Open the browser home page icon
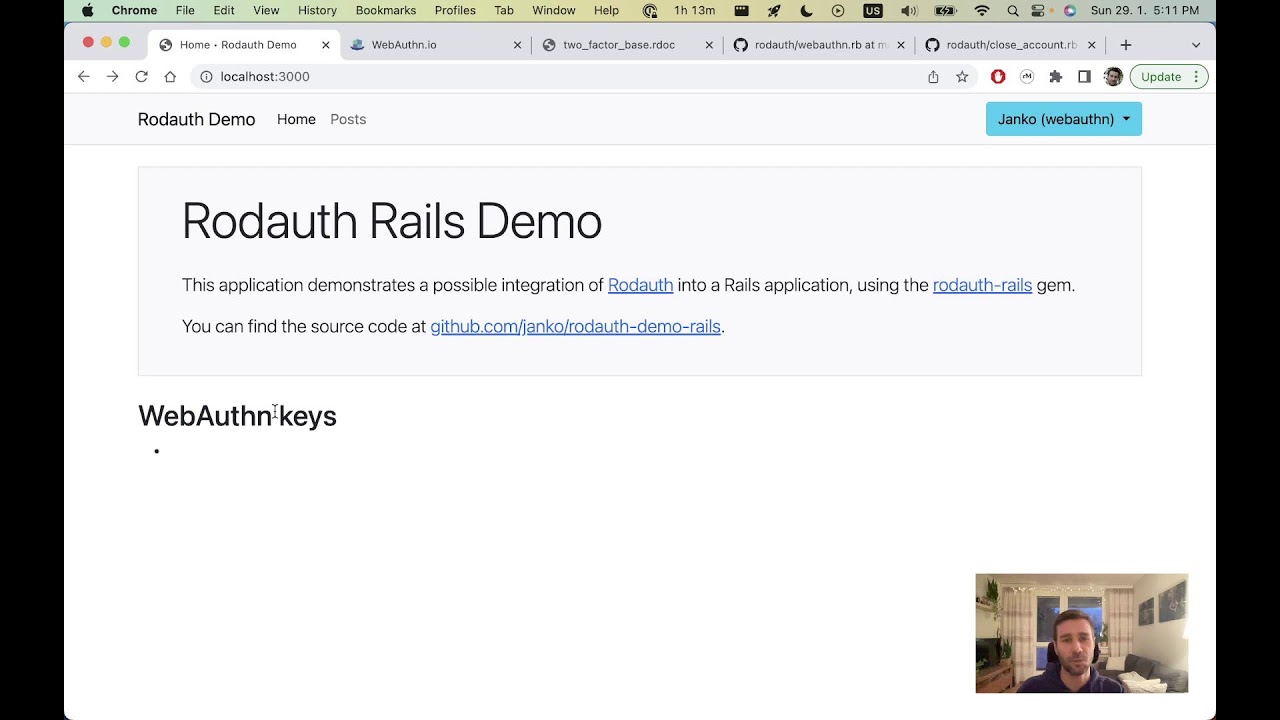The height and width of the screenshot is (720, 1280). pos(170,77)
